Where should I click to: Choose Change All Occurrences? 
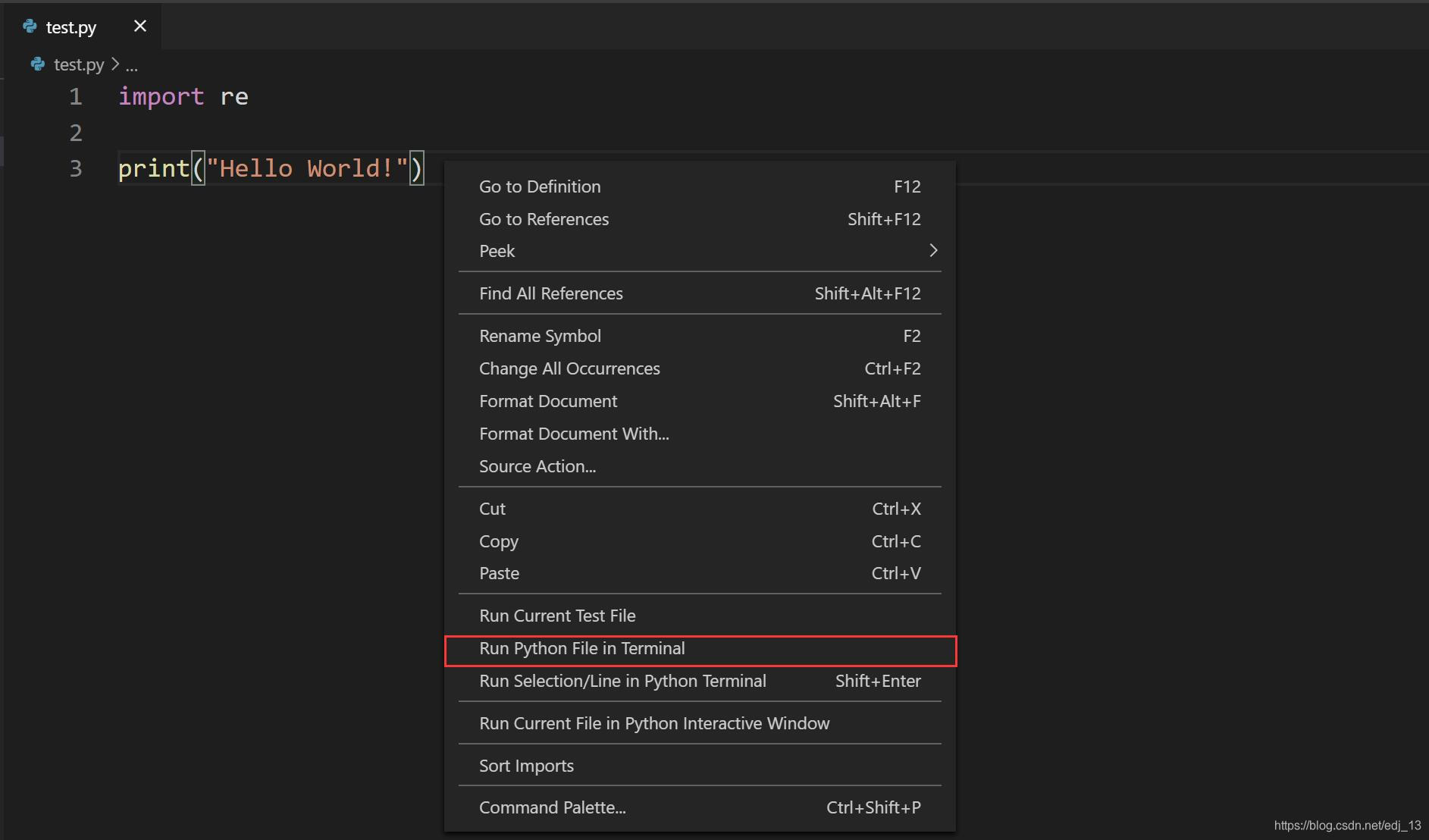tap(569, 368)
